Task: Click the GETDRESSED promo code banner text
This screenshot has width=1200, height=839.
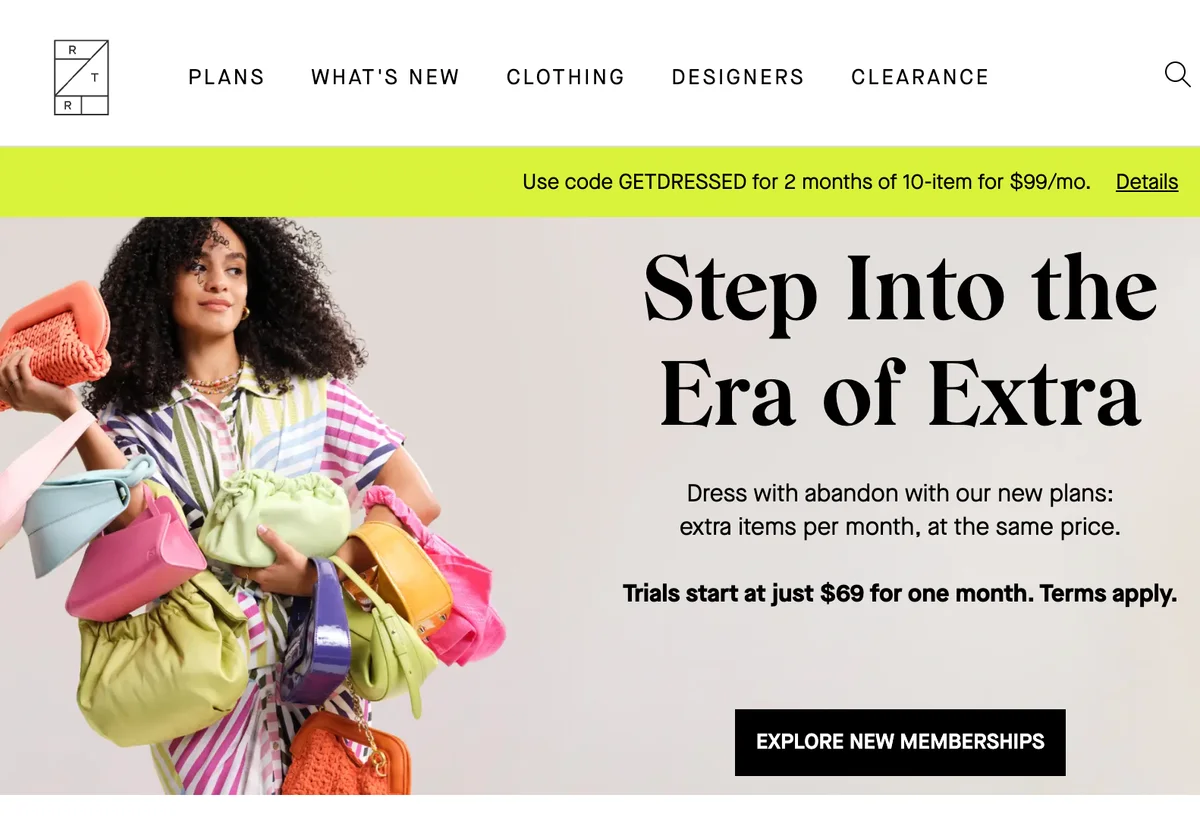Action: pyautogui.click(x=806, y=182)
